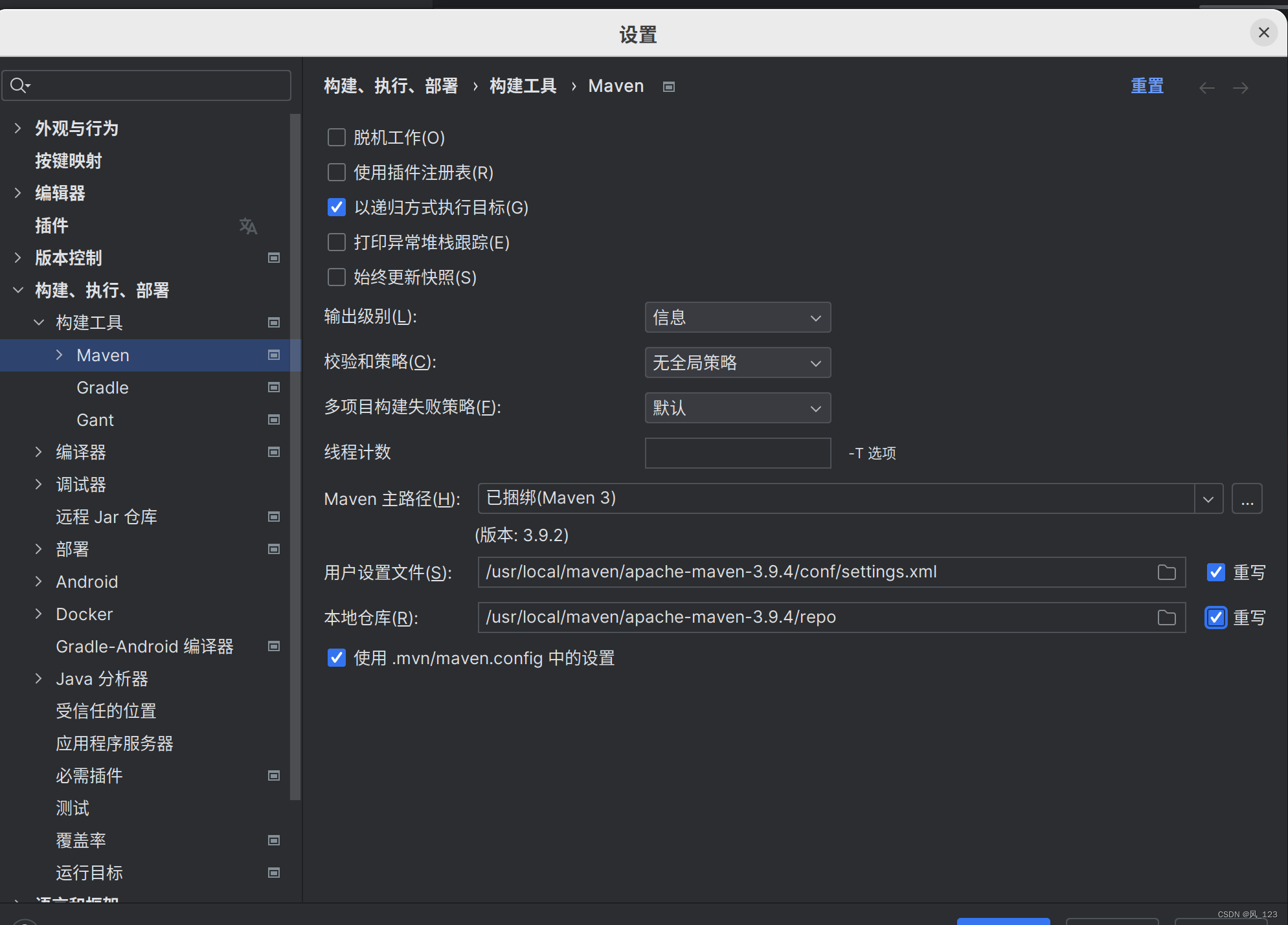Screen dimensions: 1288x925
Task: Open the Maven 主路径 dropdown arrow
Action: [1208, 498]
